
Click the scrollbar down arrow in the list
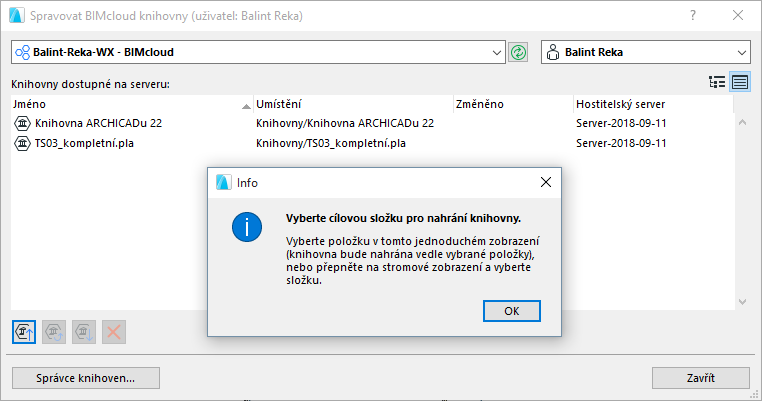point(742,302)
